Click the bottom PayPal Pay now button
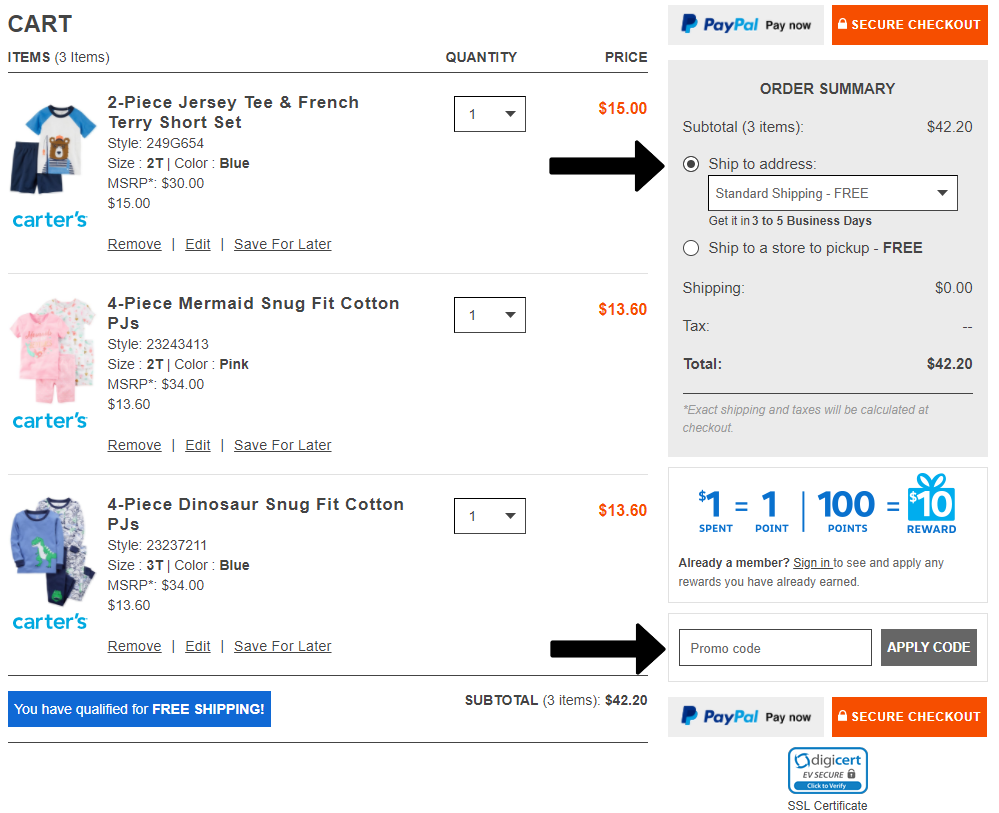 coord(746,717)
